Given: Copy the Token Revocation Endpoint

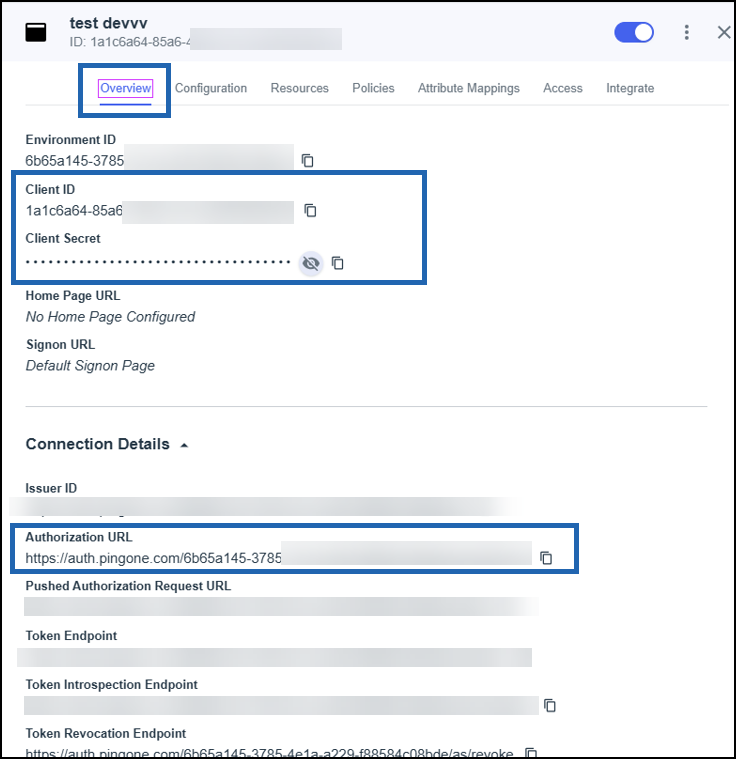Looking at the screenshot, I should 531,753.
